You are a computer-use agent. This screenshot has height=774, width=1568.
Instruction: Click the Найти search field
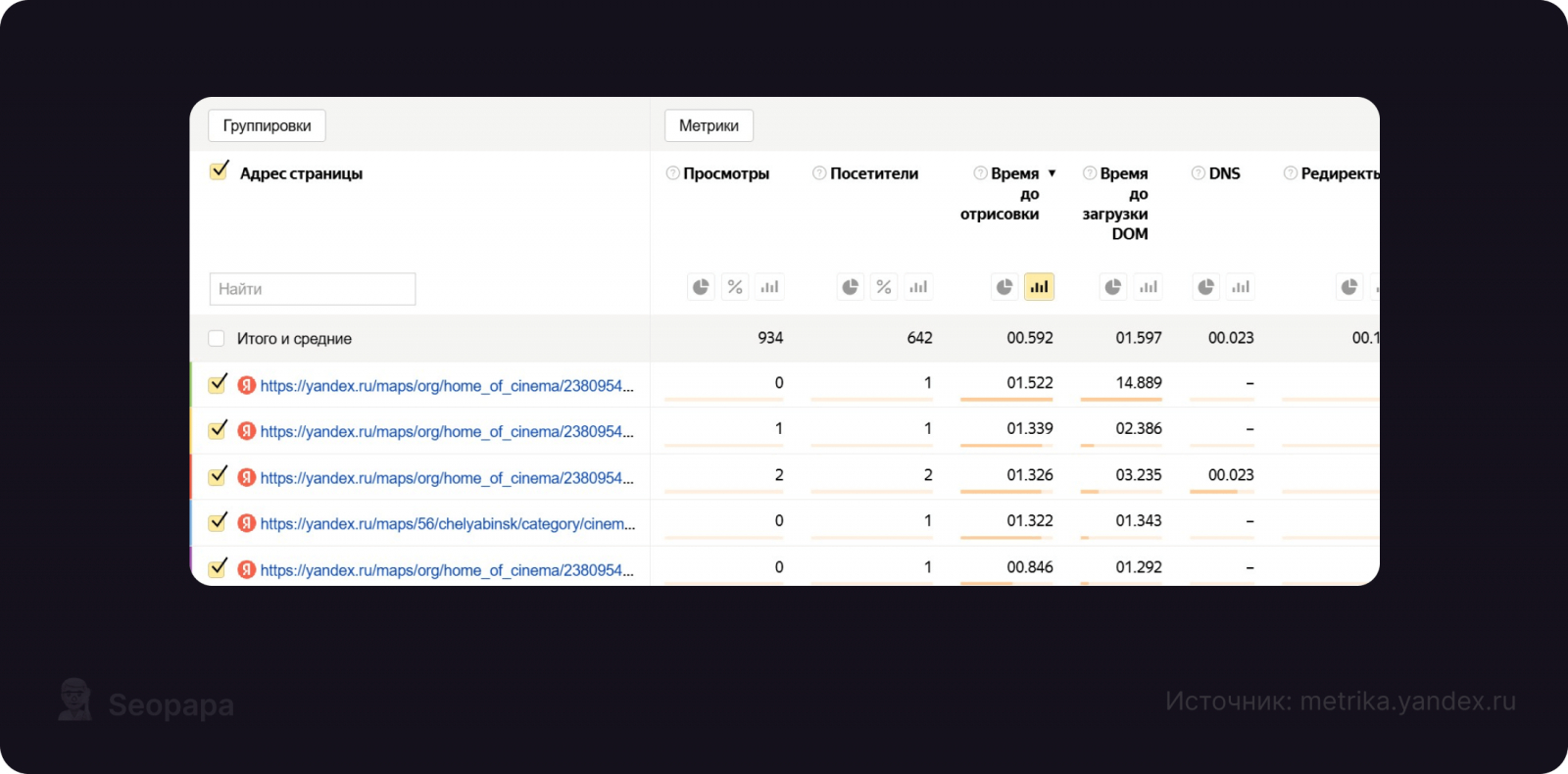coord(312,289)
